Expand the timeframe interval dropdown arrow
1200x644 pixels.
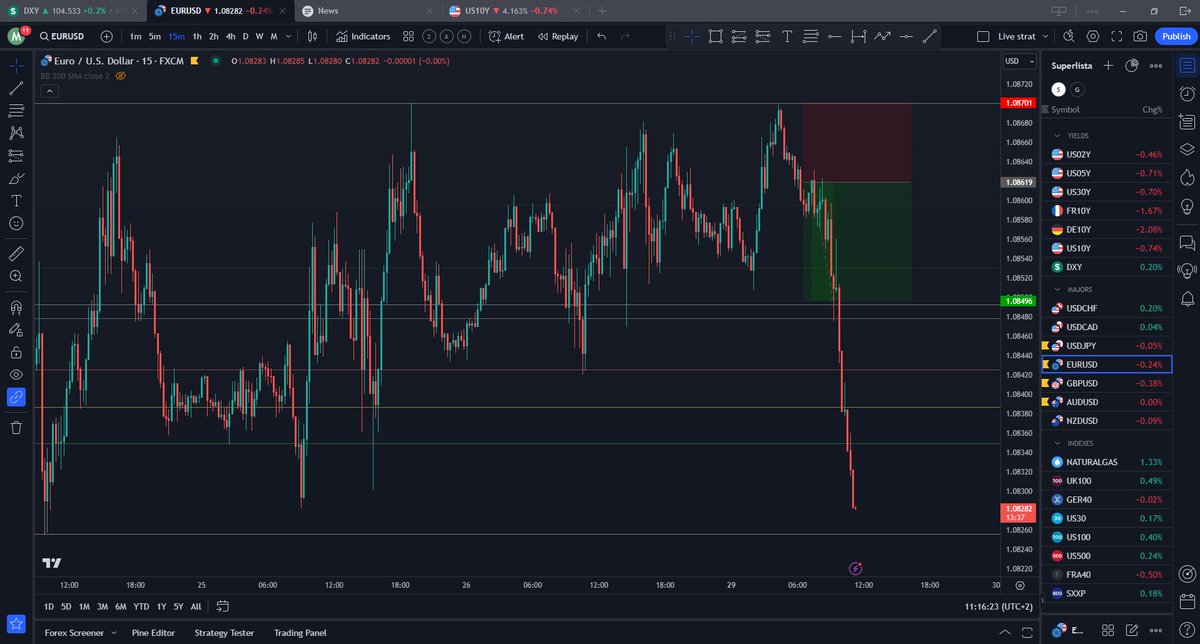(290, 36)
